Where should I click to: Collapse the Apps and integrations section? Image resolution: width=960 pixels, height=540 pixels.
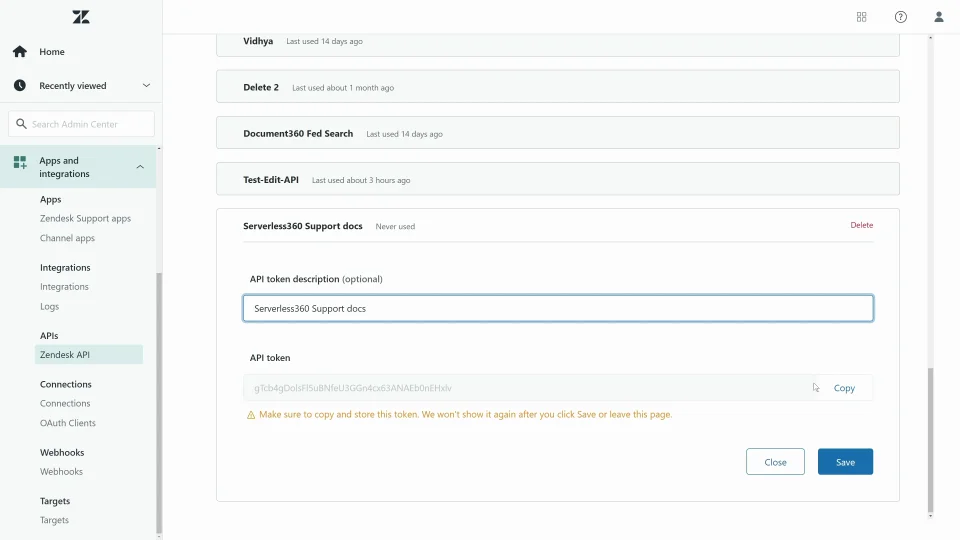pyautogui.click(x=140, y=167)
